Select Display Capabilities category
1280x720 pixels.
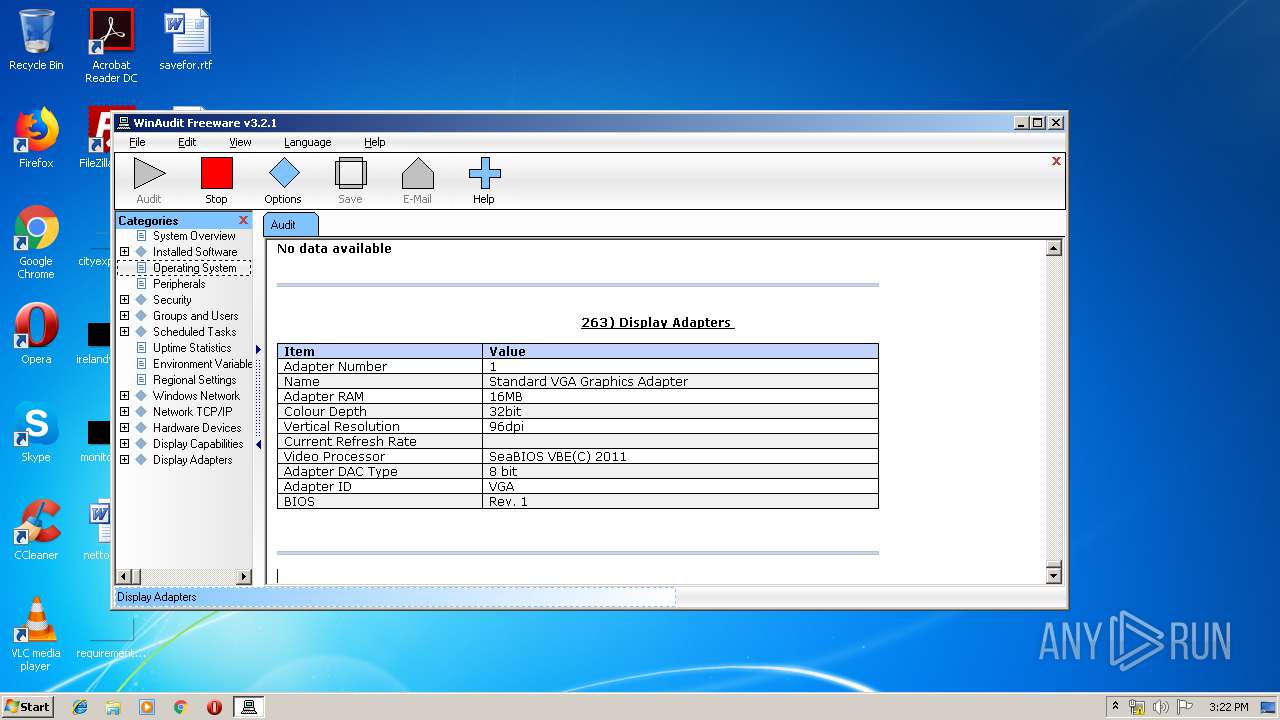pos(198,444)
